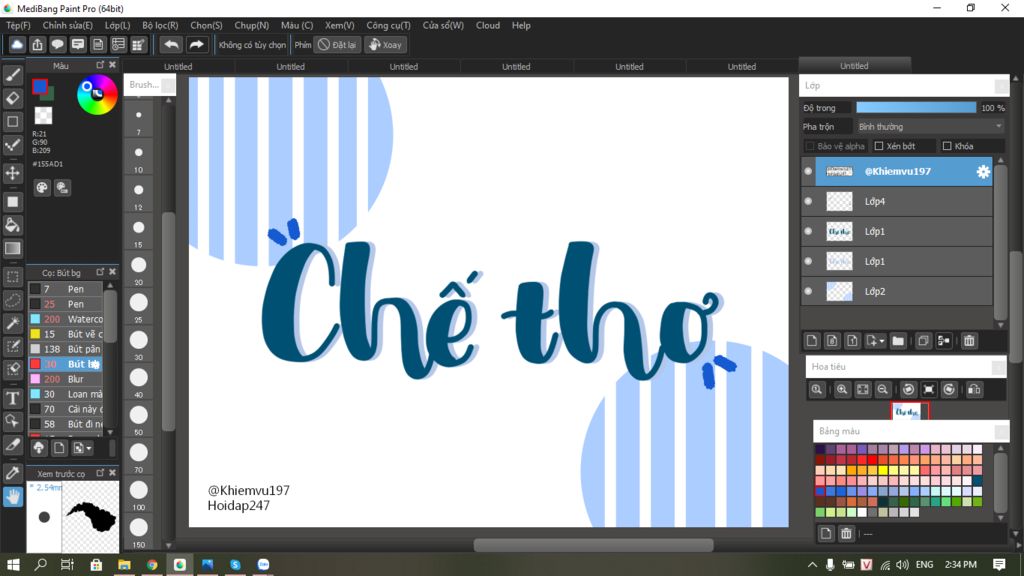Click the Đặt lại reset button
Viewport: 1024px width, 576px height.
tap(337, 44)
